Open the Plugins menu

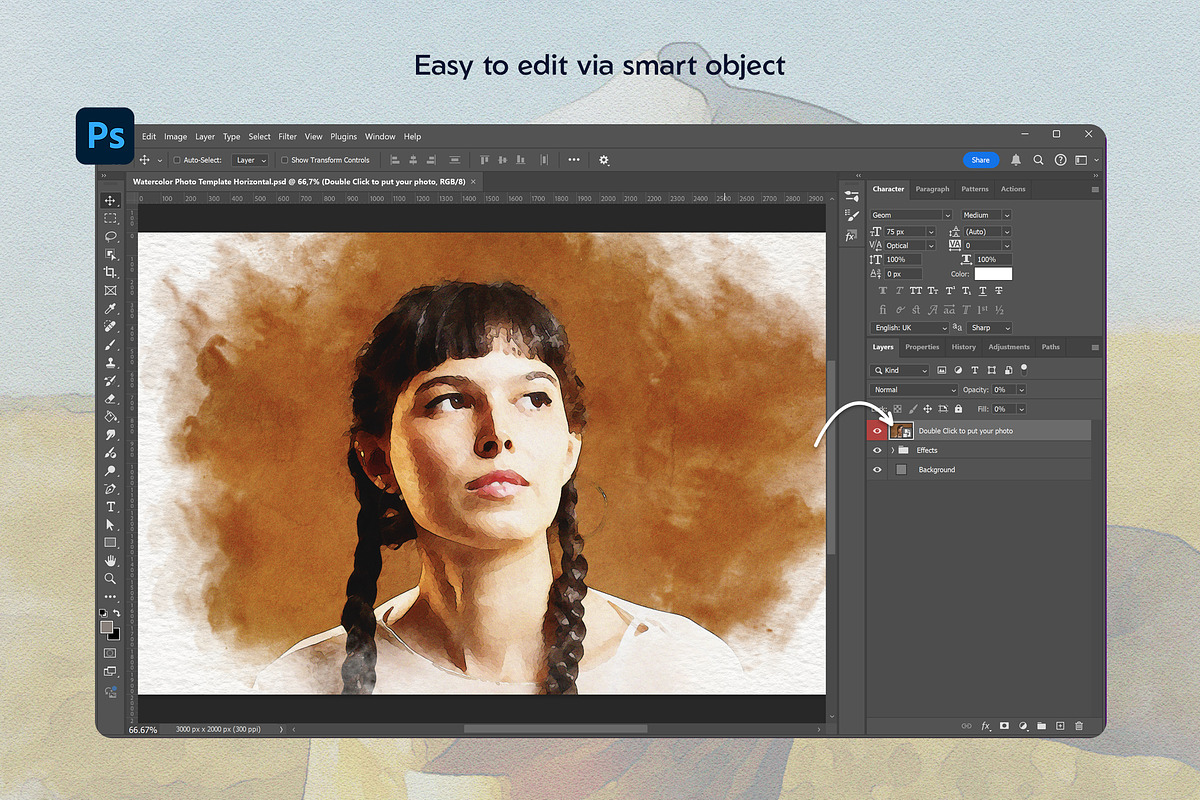[x=344, y=137]
